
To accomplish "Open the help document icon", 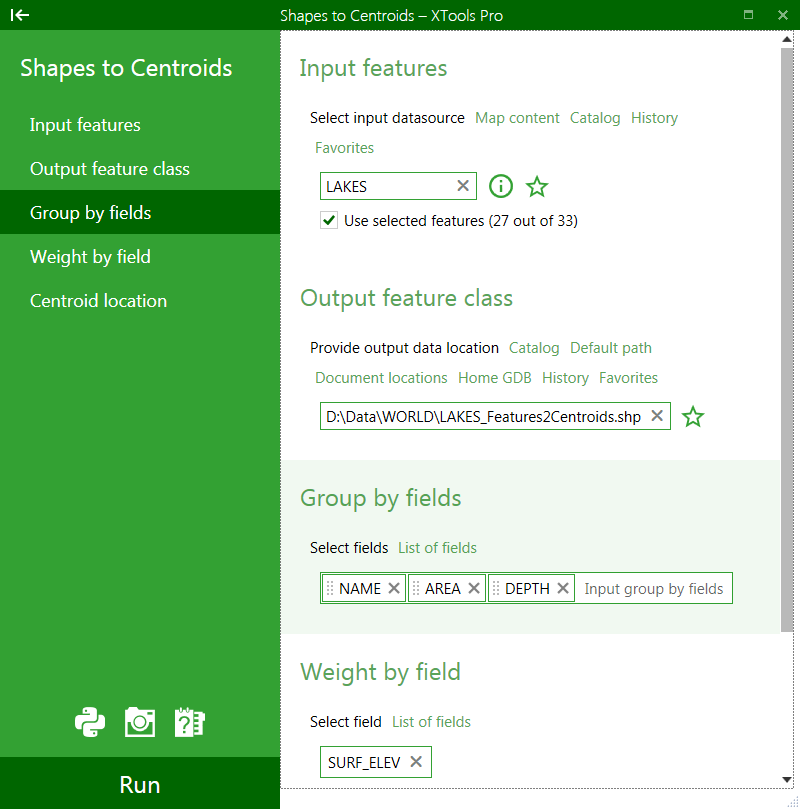I will pos(189,722).
